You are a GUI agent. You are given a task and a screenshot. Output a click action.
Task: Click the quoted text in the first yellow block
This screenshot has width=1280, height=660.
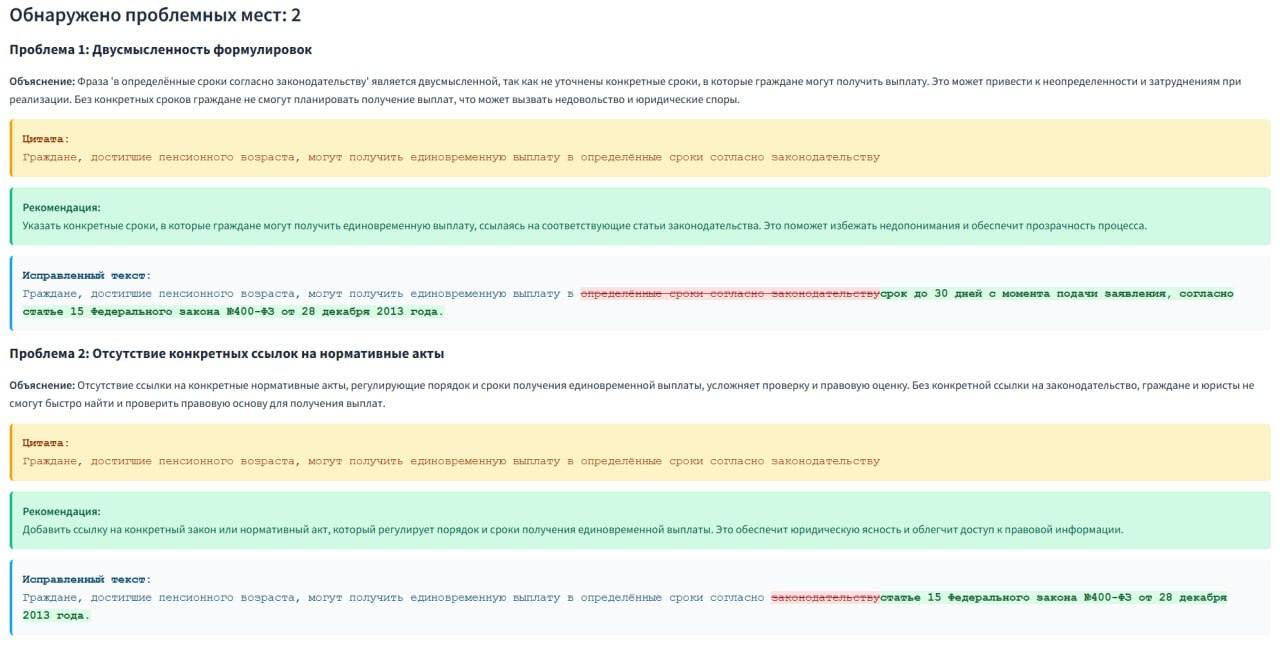(x=451, y=157)
